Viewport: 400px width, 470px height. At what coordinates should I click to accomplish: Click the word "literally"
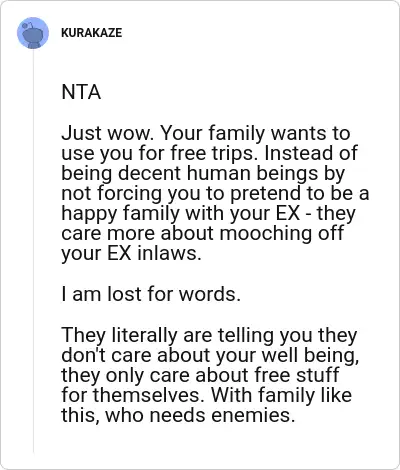145,335
